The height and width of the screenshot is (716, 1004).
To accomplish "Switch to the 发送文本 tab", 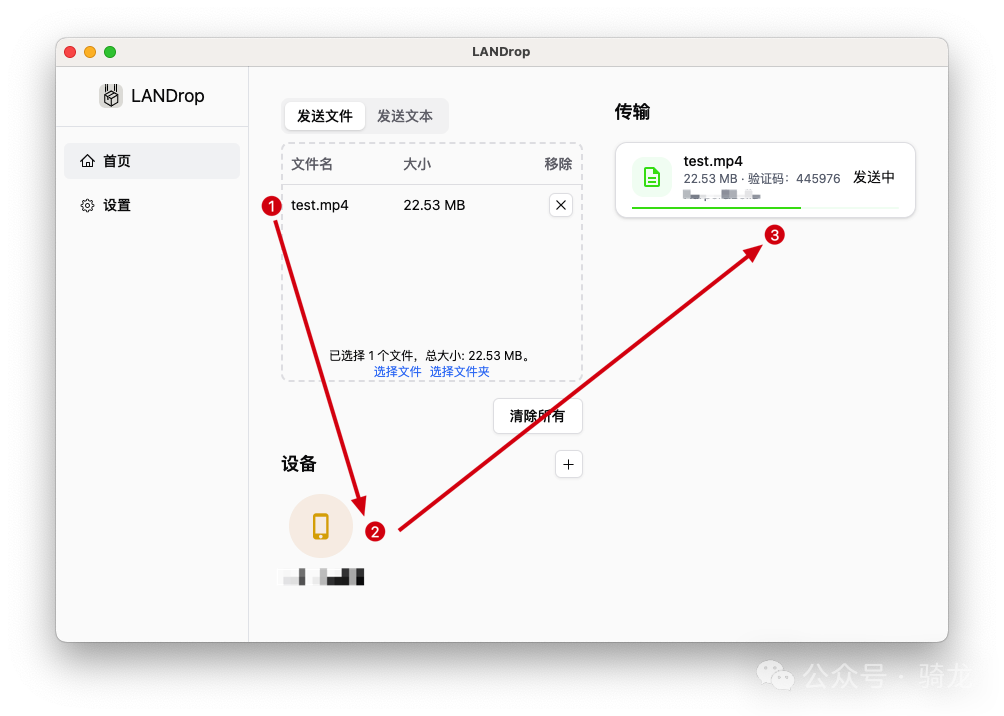I will coord(406,115).
